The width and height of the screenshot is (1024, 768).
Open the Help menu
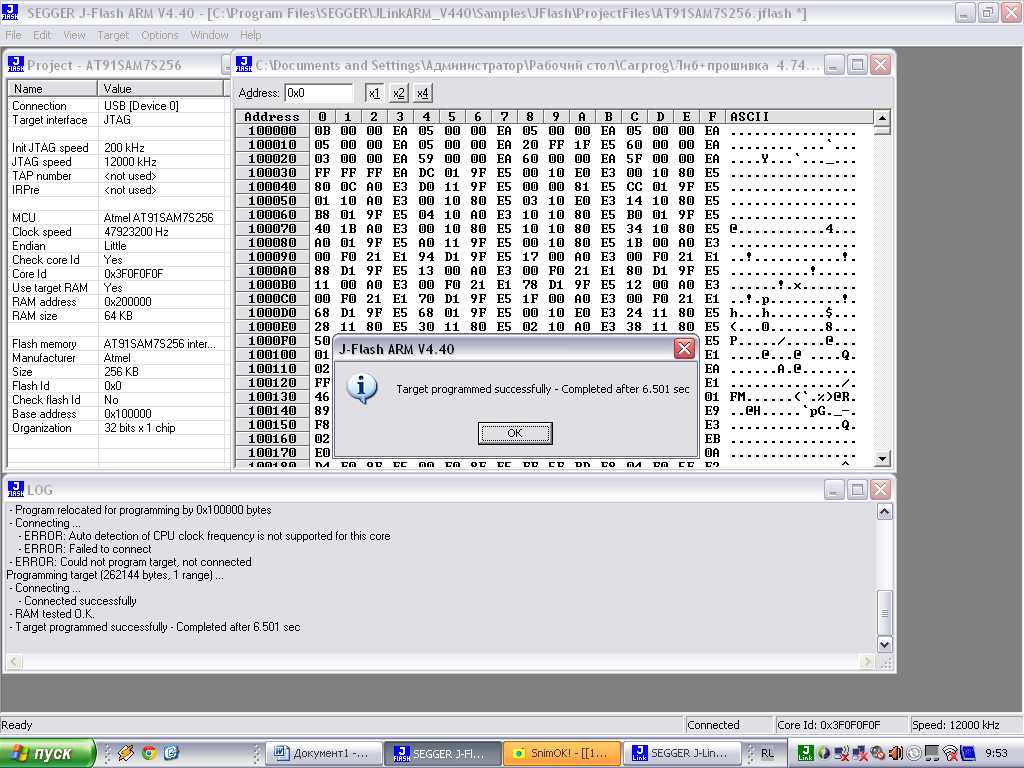tap(250, 35)
